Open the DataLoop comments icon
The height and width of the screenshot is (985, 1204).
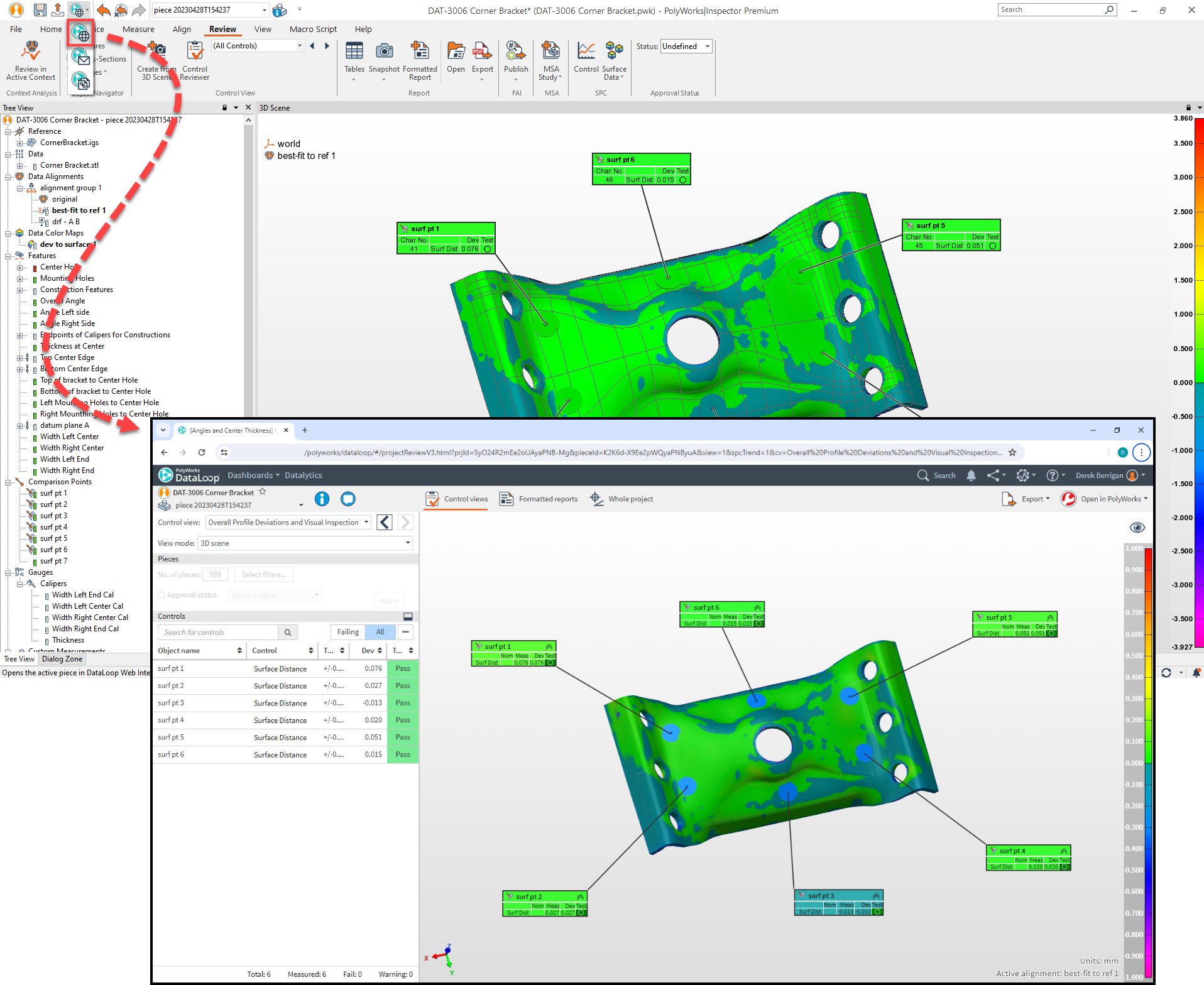[x=348, y=499]
